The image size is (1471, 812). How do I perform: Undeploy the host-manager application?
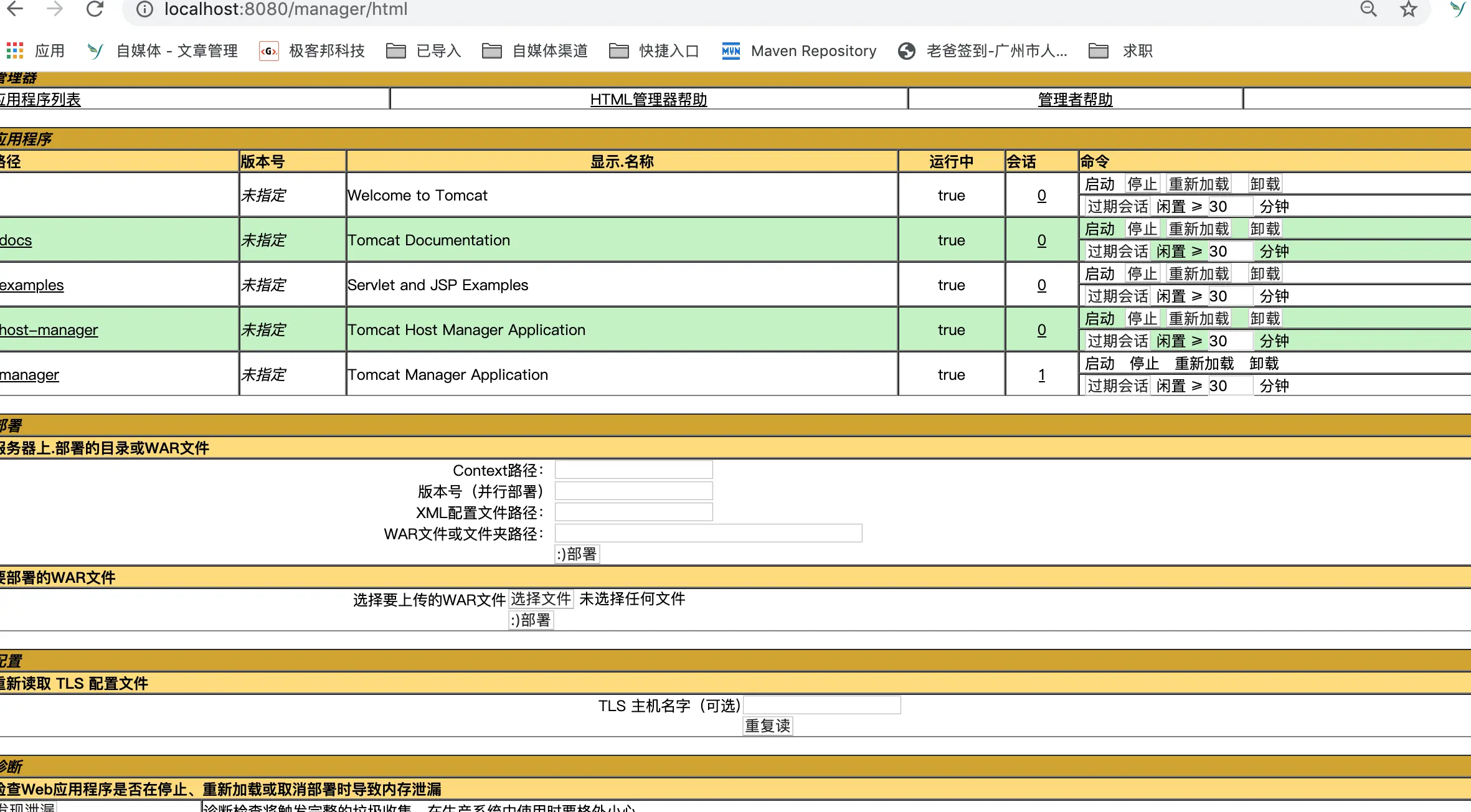point(1264,318)
